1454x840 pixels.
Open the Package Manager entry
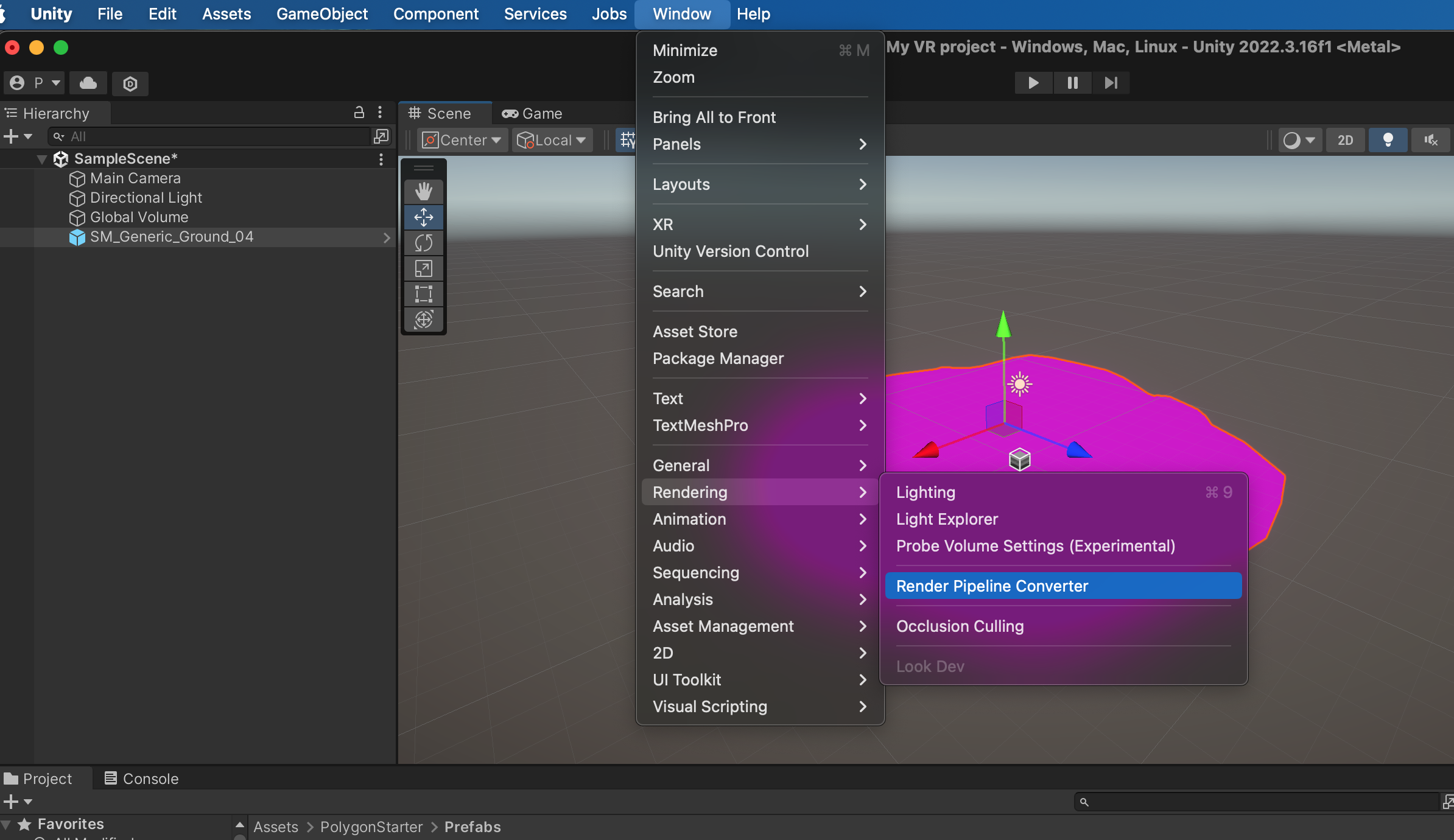(x=718, y=358)
